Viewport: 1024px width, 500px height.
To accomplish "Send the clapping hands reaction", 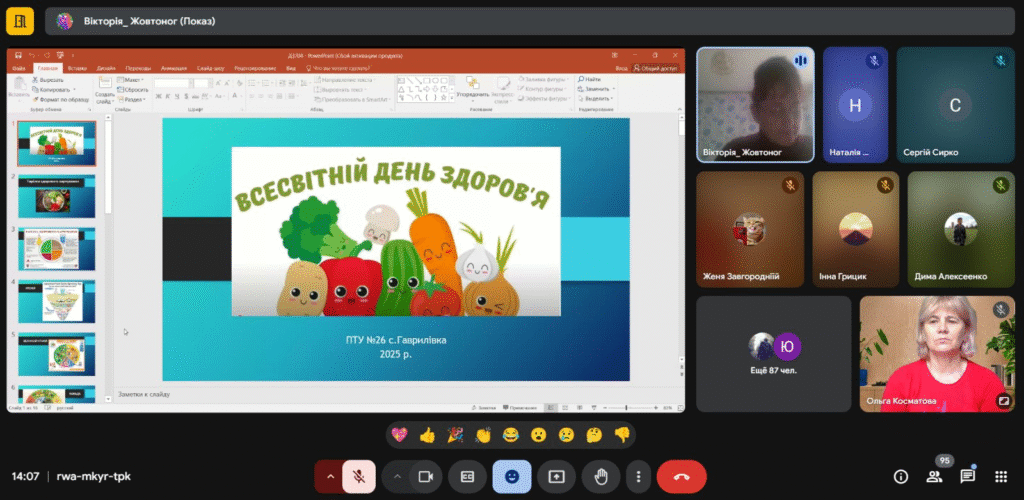I will [483, 435].
